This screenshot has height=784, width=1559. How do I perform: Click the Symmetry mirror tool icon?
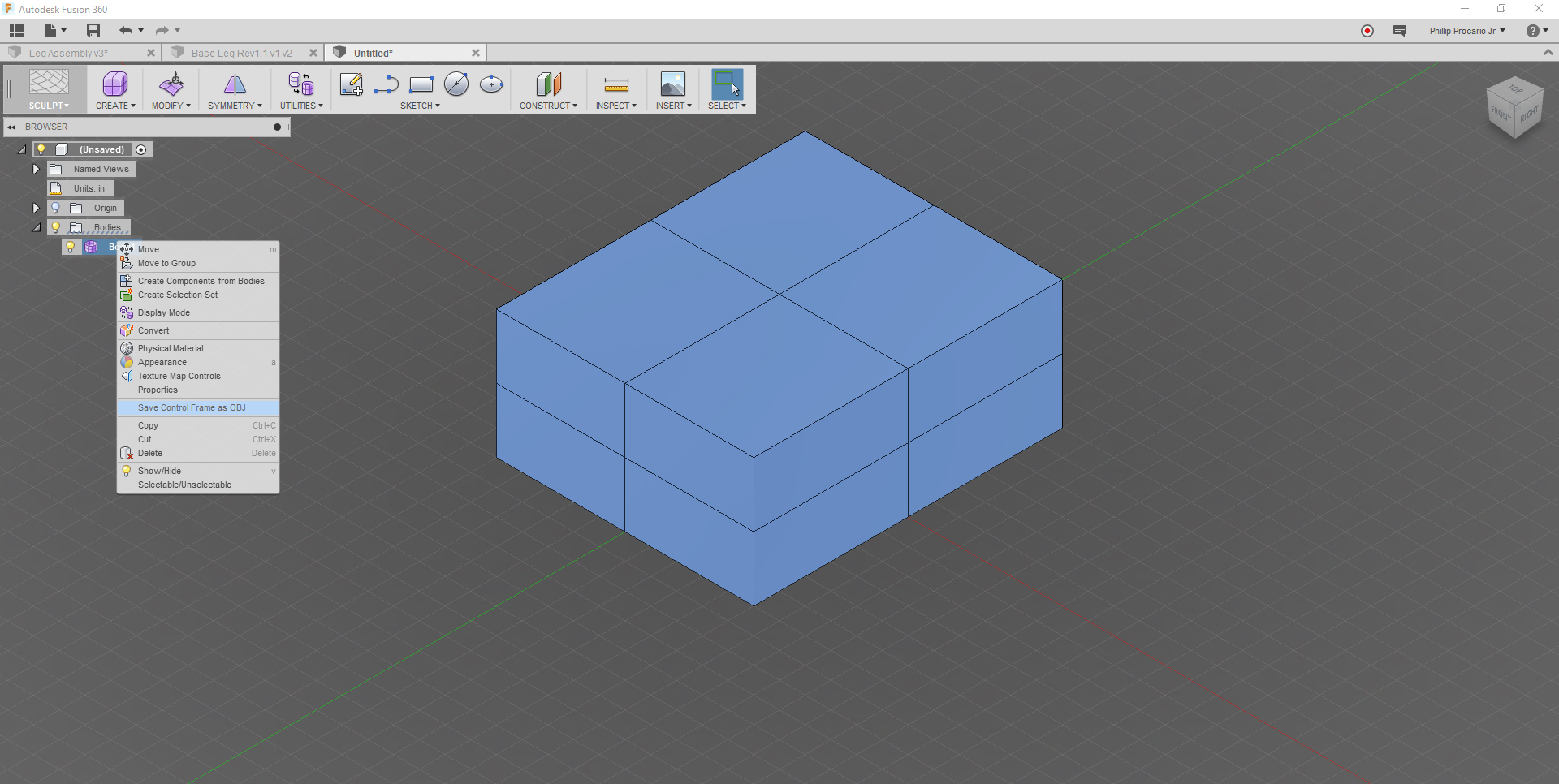point(235,84)
